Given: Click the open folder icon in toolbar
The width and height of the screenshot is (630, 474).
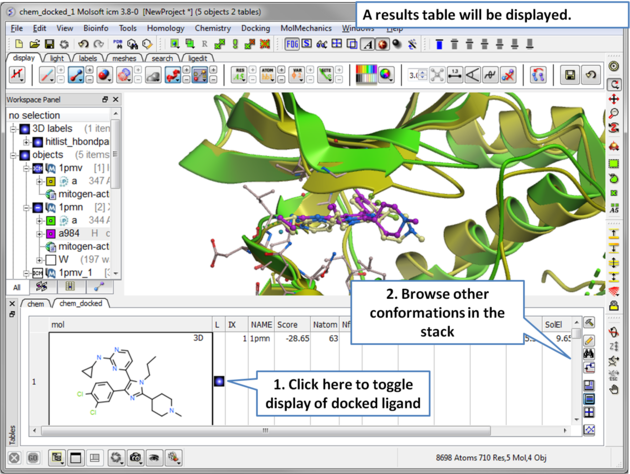Looking at the screenshot, I should [x=35, y=45].
